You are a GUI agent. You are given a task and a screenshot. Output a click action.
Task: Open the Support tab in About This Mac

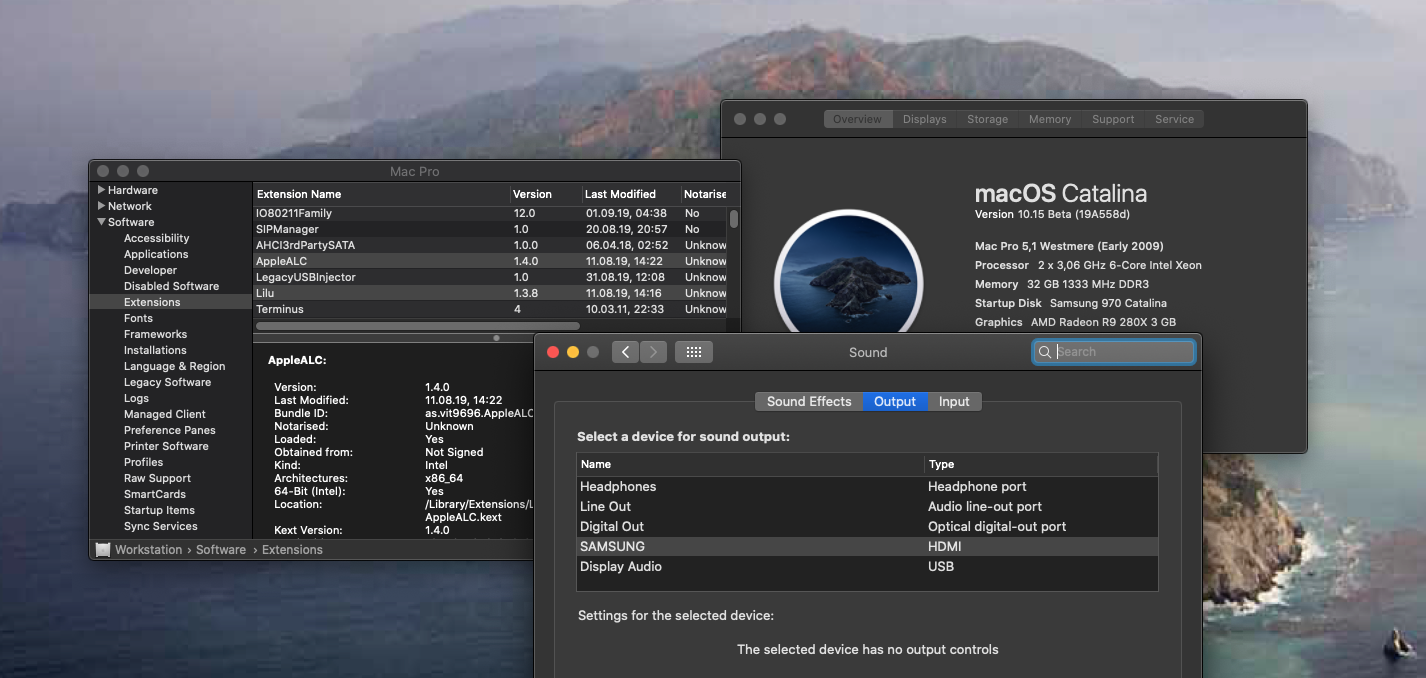pos(1113,119)
